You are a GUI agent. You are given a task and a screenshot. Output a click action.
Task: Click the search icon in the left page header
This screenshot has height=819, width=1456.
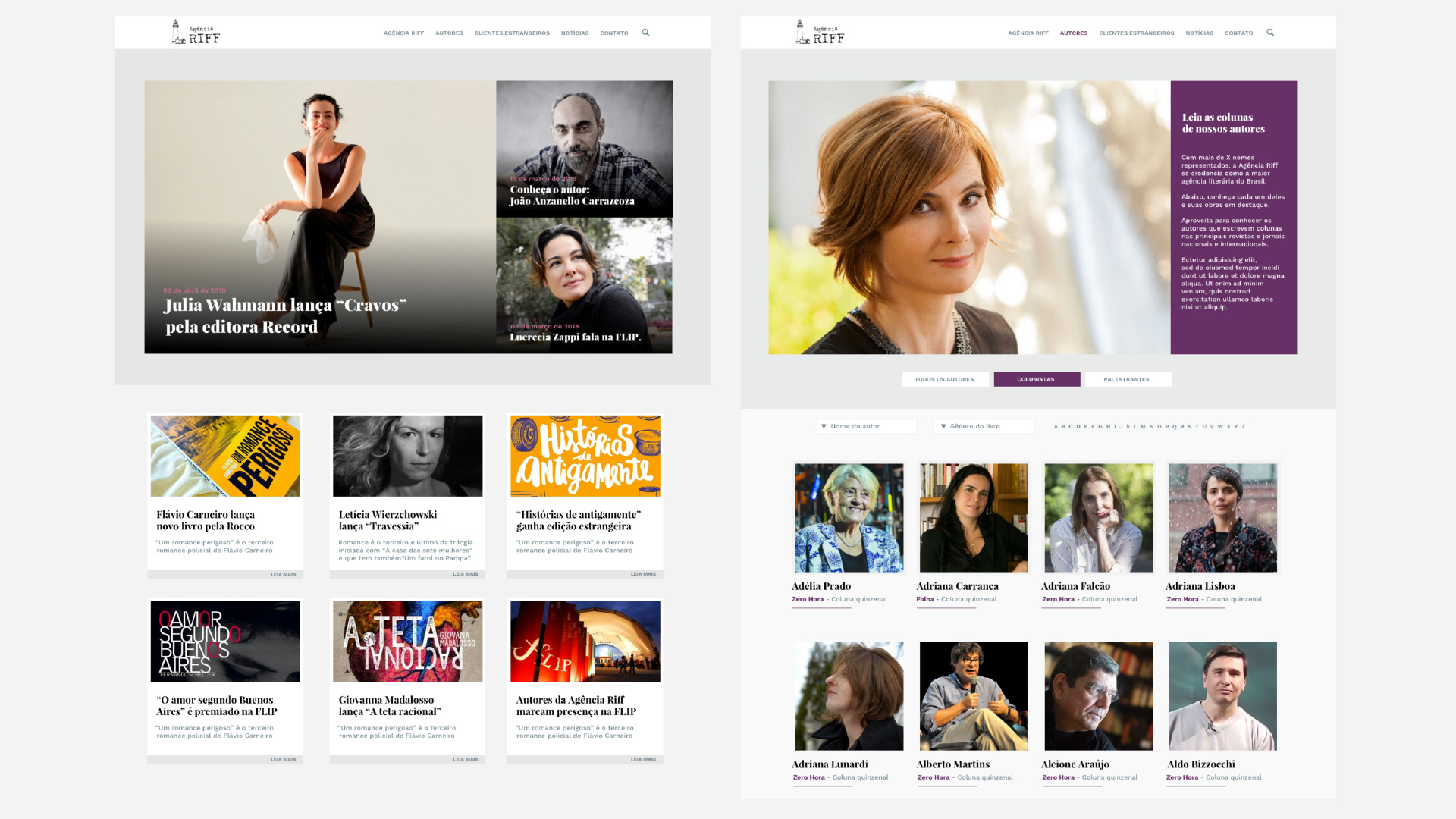(645, 33)
